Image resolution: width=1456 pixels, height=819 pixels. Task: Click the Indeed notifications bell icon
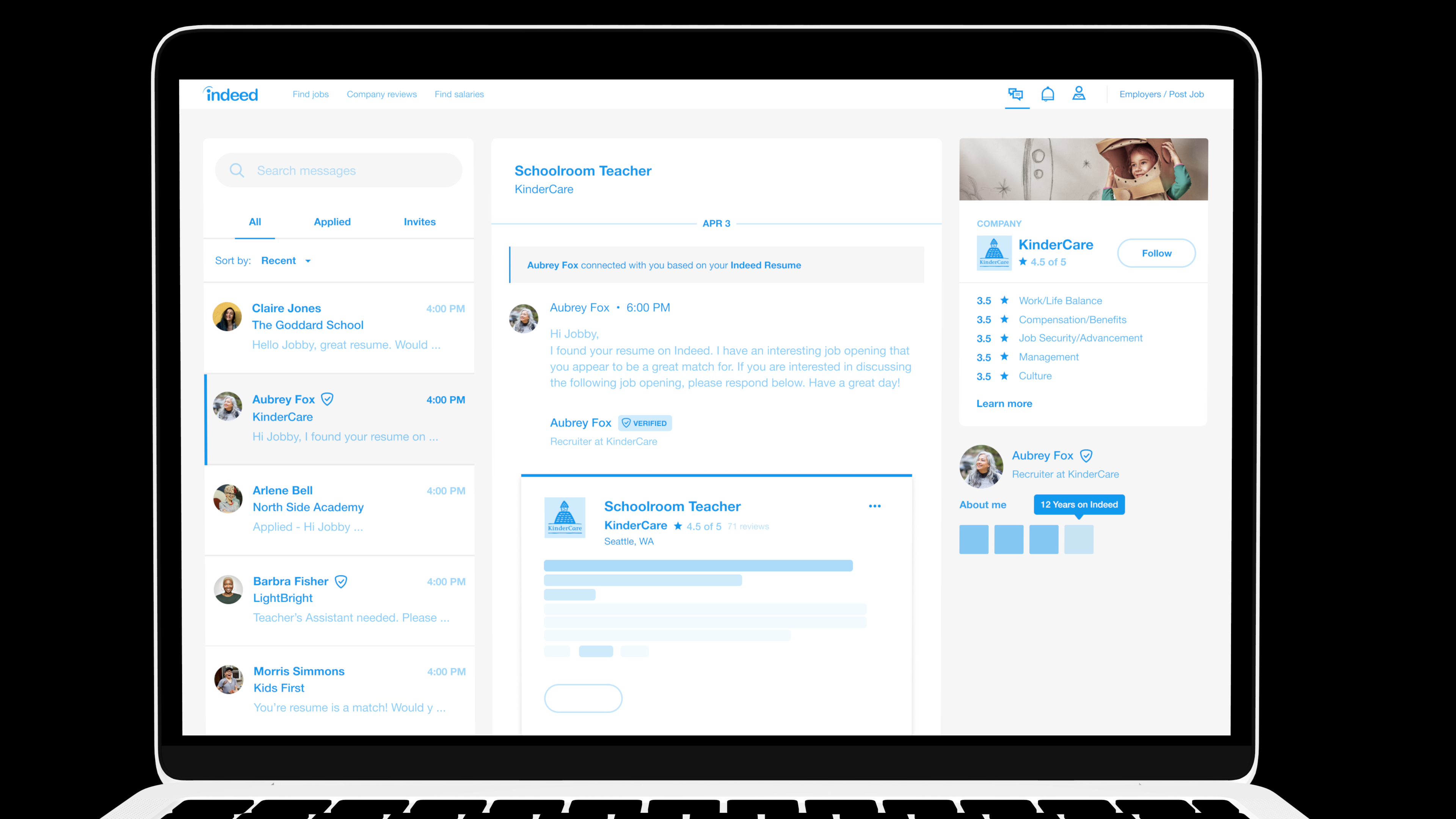point(1047,94)
